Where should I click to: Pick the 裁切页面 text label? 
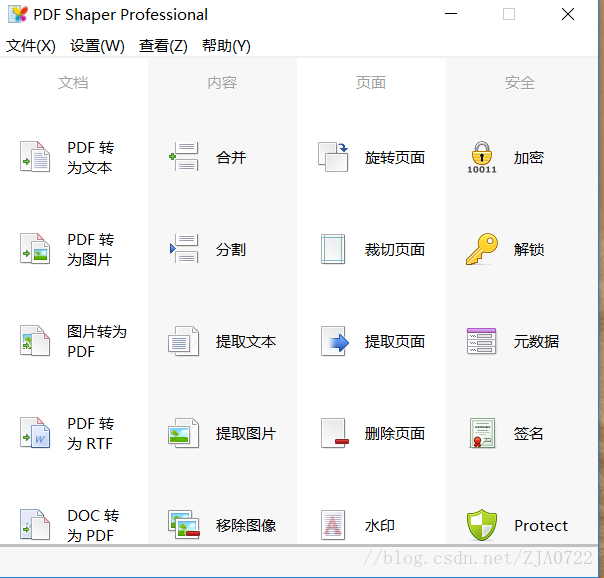(x=395, y=250)
